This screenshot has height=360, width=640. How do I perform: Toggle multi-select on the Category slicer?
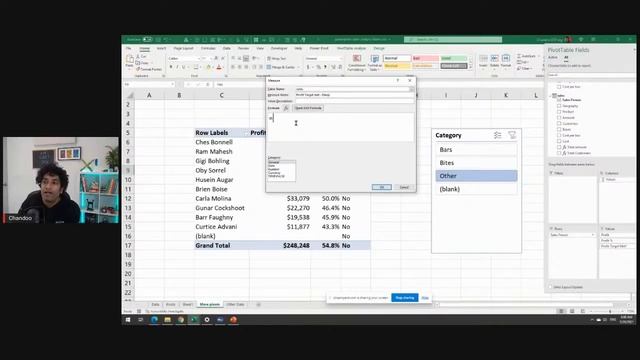[x=498, y=135]
